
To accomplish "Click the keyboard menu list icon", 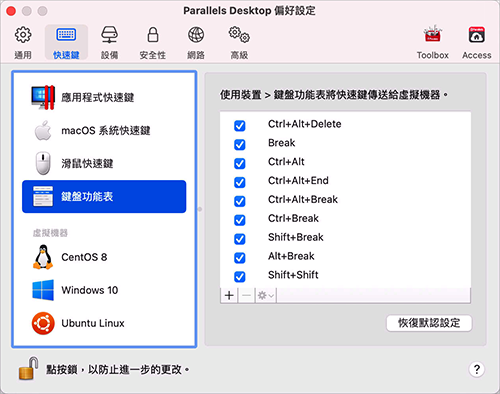I will pyautogui.click(x=43, y=196).
